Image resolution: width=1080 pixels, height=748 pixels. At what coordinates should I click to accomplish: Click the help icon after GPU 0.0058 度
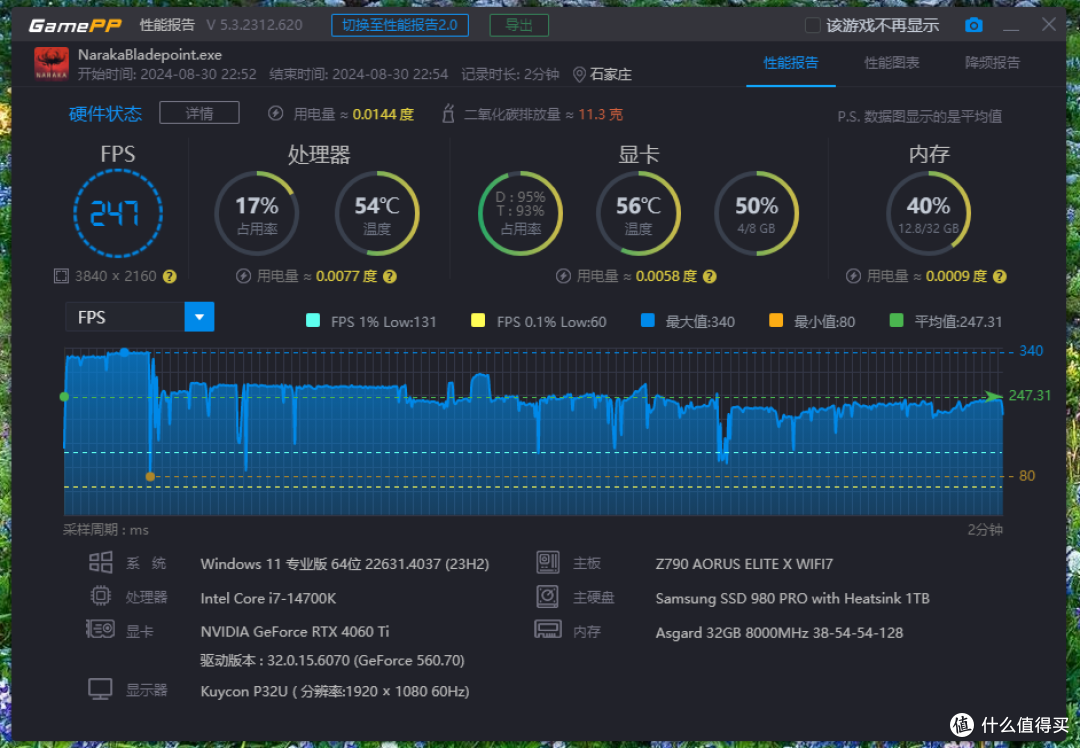click(x=710, y=277)
